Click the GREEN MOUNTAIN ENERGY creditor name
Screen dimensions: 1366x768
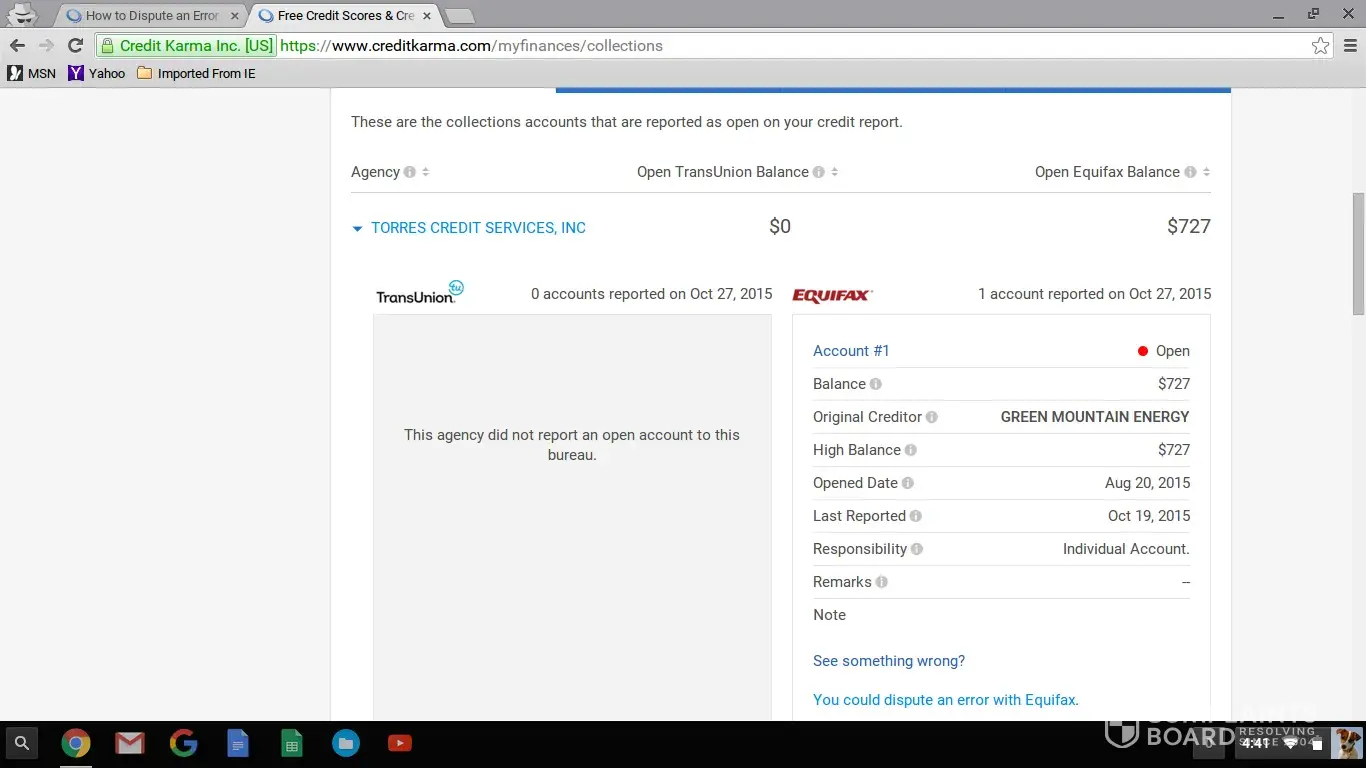pos(1095,417)
